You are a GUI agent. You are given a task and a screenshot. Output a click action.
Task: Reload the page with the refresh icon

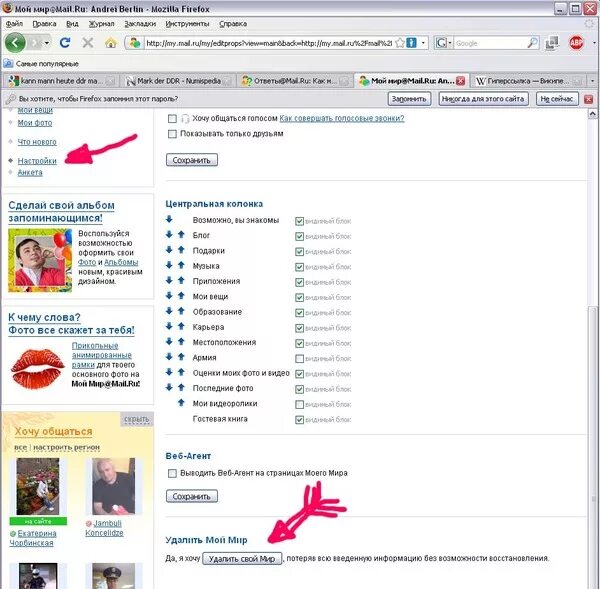pos(65,42)
